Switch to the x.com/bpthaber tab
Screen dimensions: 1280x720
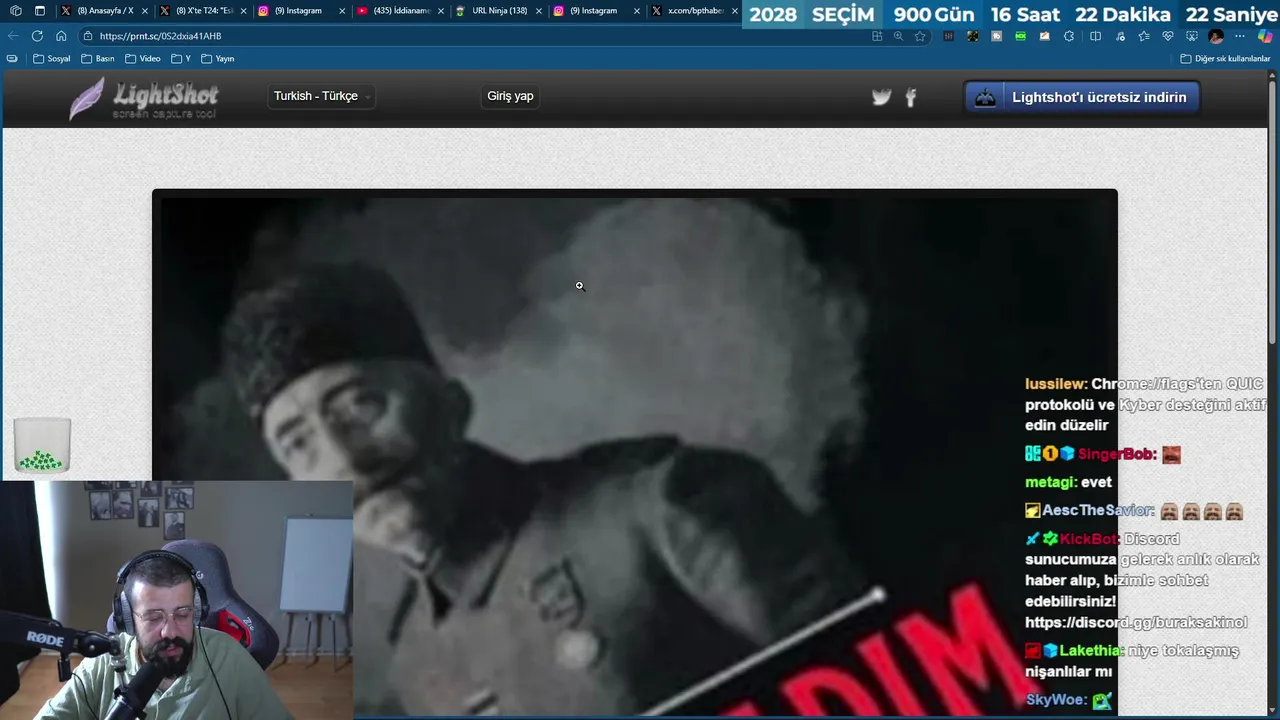pyautogui.click(x=695, y=11)
